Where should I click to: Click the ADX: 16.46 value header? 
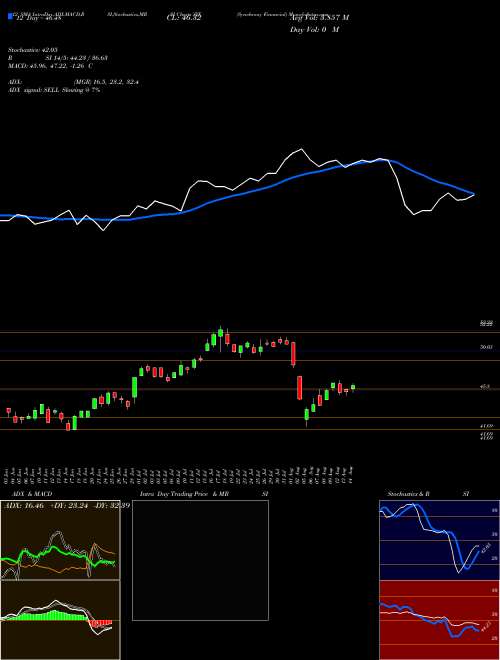point(22,506)
